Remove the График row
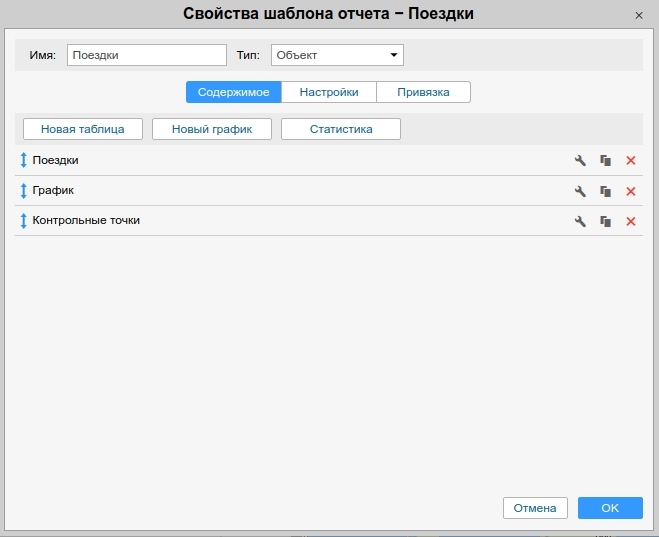The image size is (659, 537). tap(630, 191)
